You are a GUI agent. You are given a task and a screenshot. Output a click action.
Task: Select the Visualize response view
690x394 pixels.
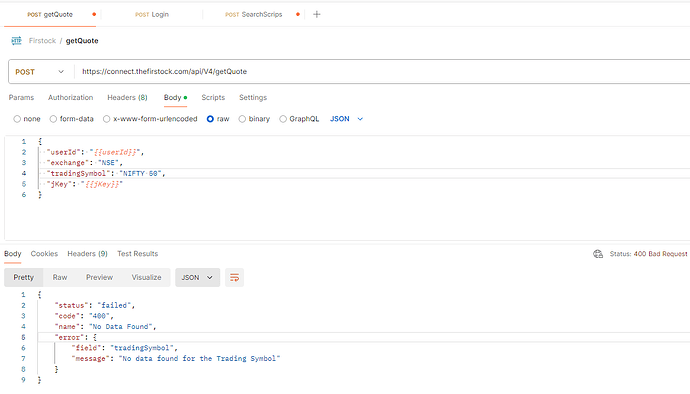[147, 277]
